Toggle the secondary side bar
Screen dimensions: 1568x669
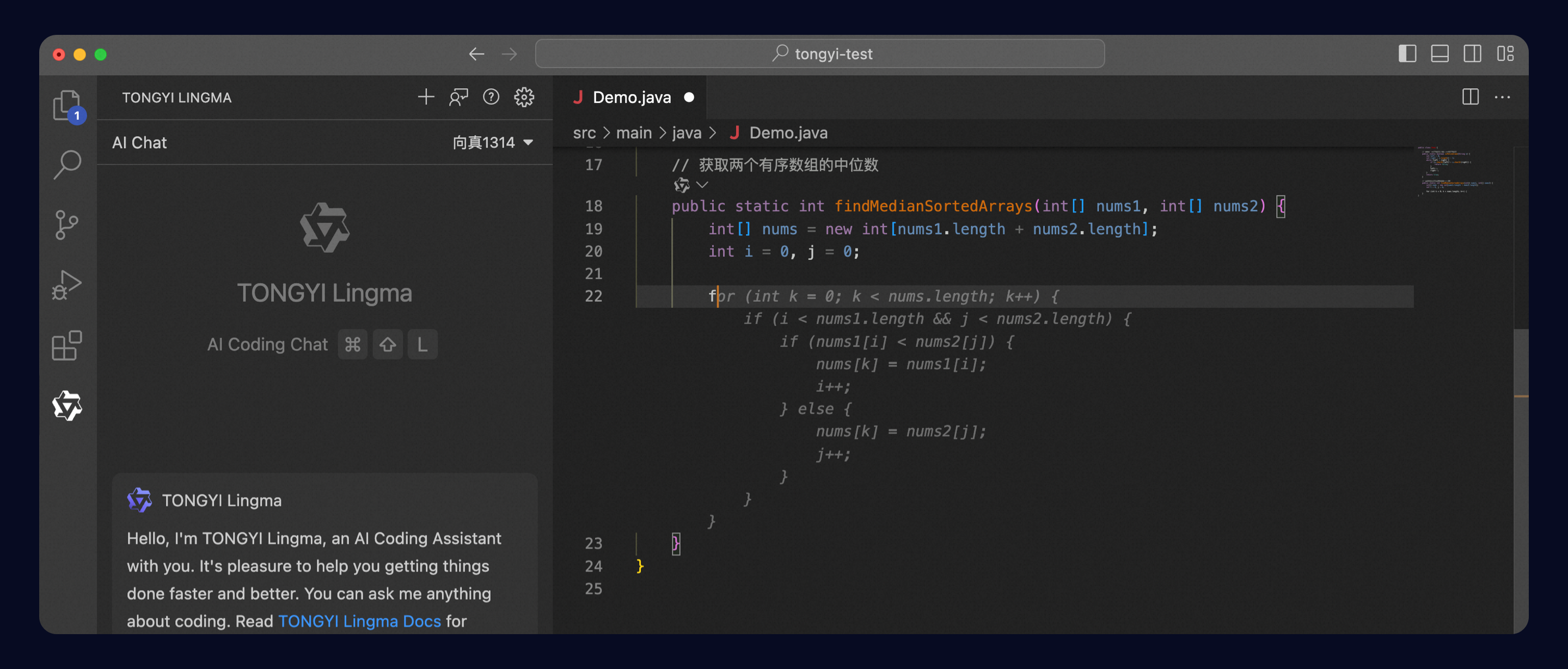[1472, 53]
